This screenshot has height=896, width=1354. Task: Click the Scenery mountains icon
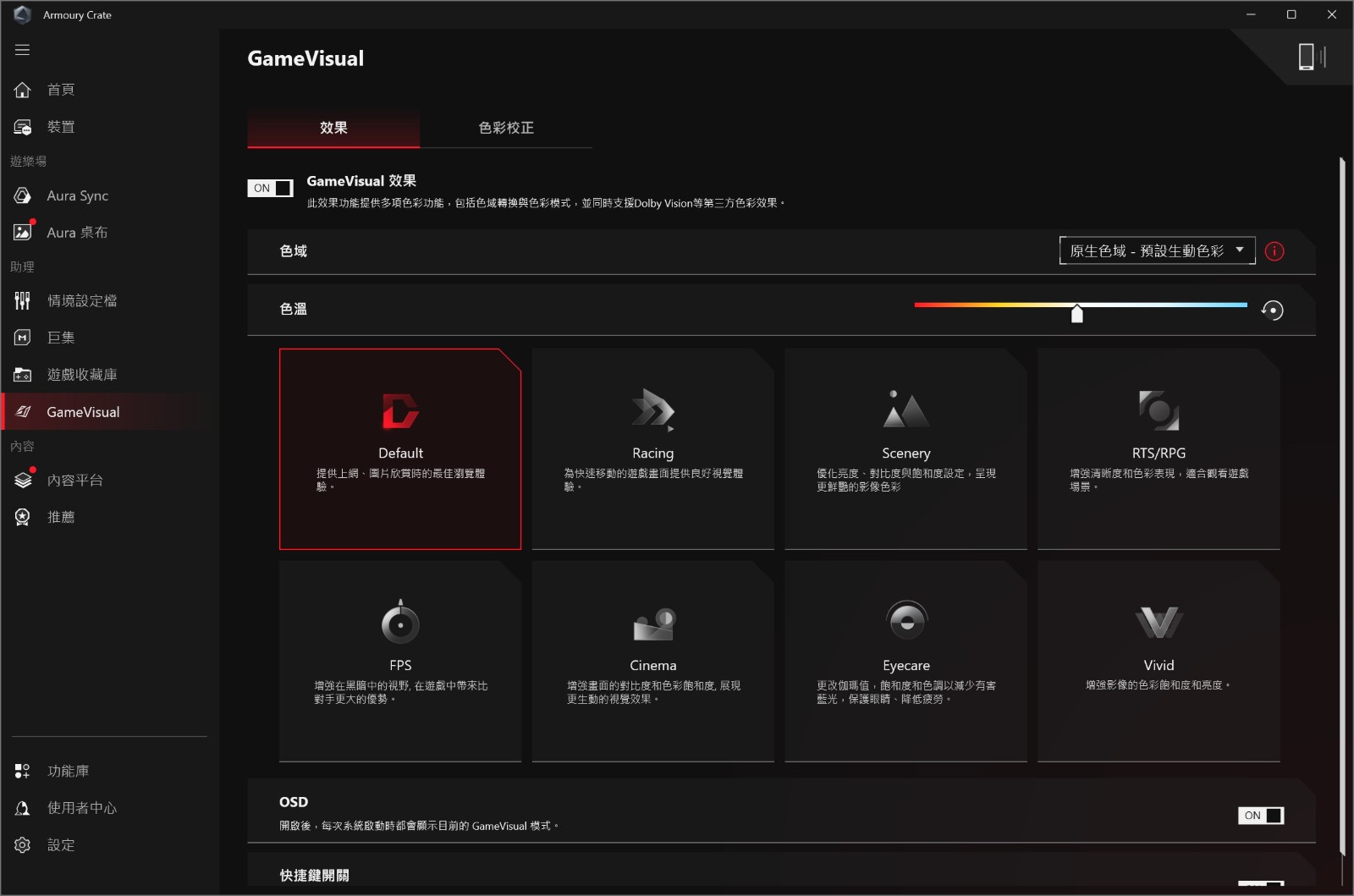pos(905,410)
